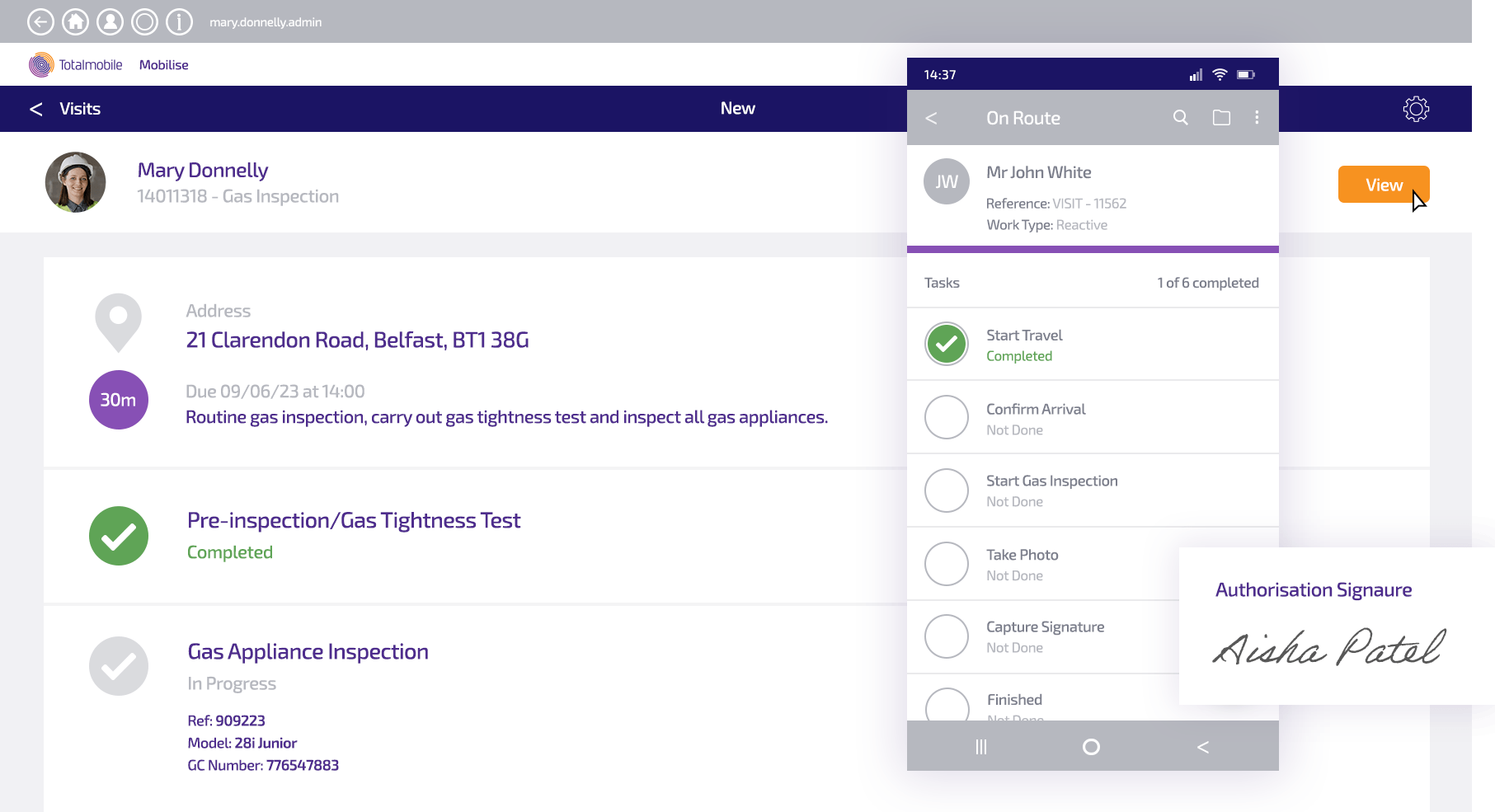Uncheck the completed Start Travel checkmark
Image resolution: width=1495 pixels, height=812 pixels.
pyautogui.click(x=947, y=344)
